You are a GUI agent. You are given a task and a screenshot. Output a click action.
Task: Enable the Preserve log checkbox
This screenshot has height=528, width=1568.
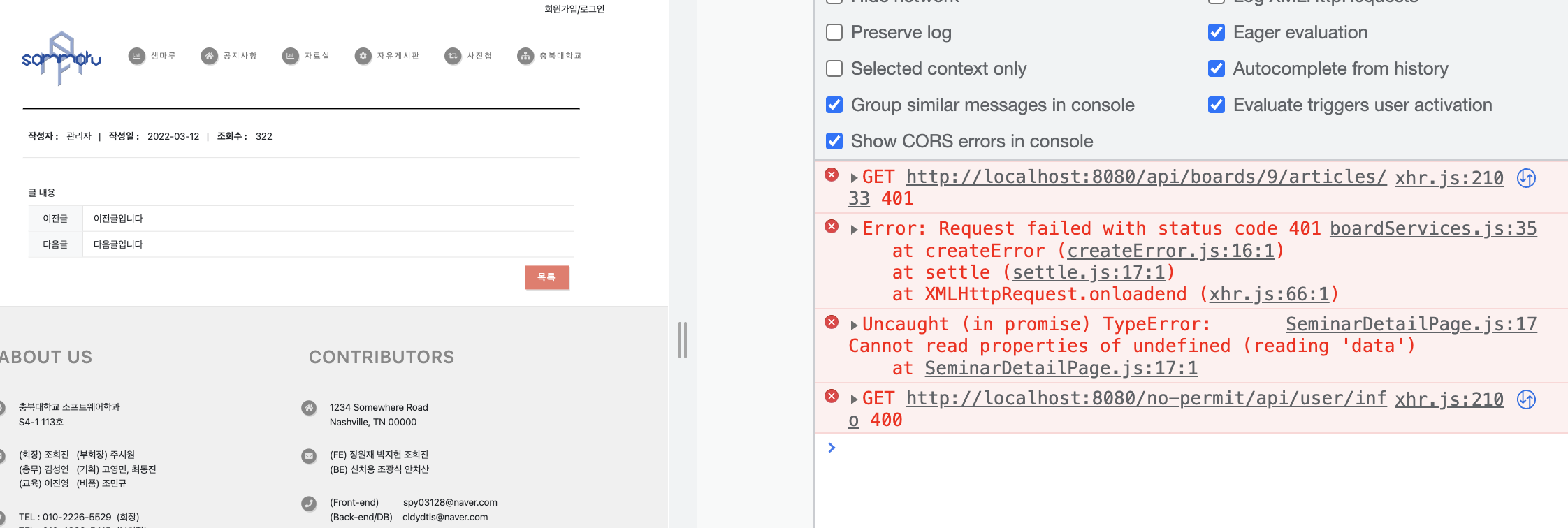coord(834,32)
